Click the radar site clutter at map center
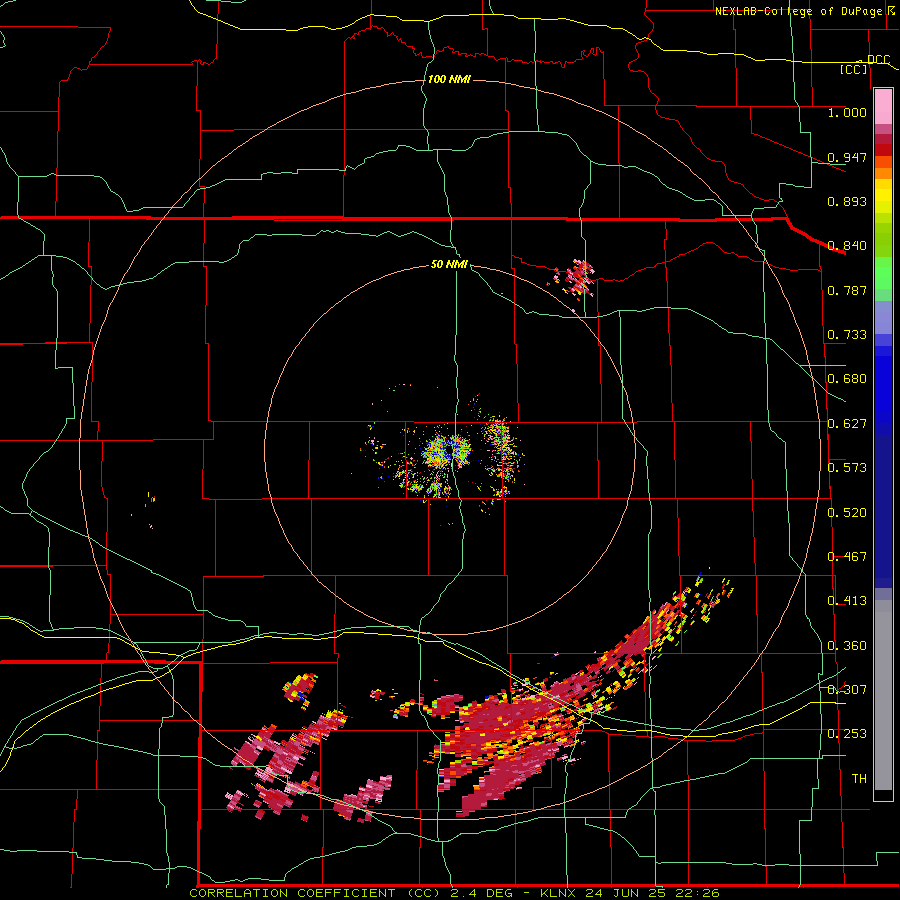900x900 pixels. (x=447, y=452)
